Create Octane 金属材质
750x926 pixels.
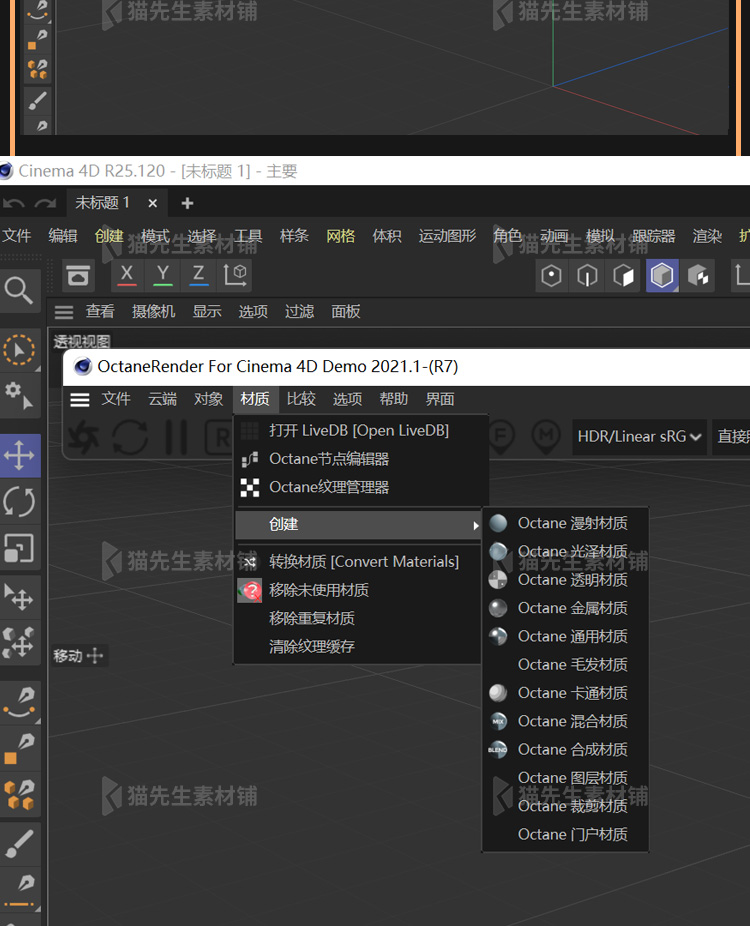point(565,608)
